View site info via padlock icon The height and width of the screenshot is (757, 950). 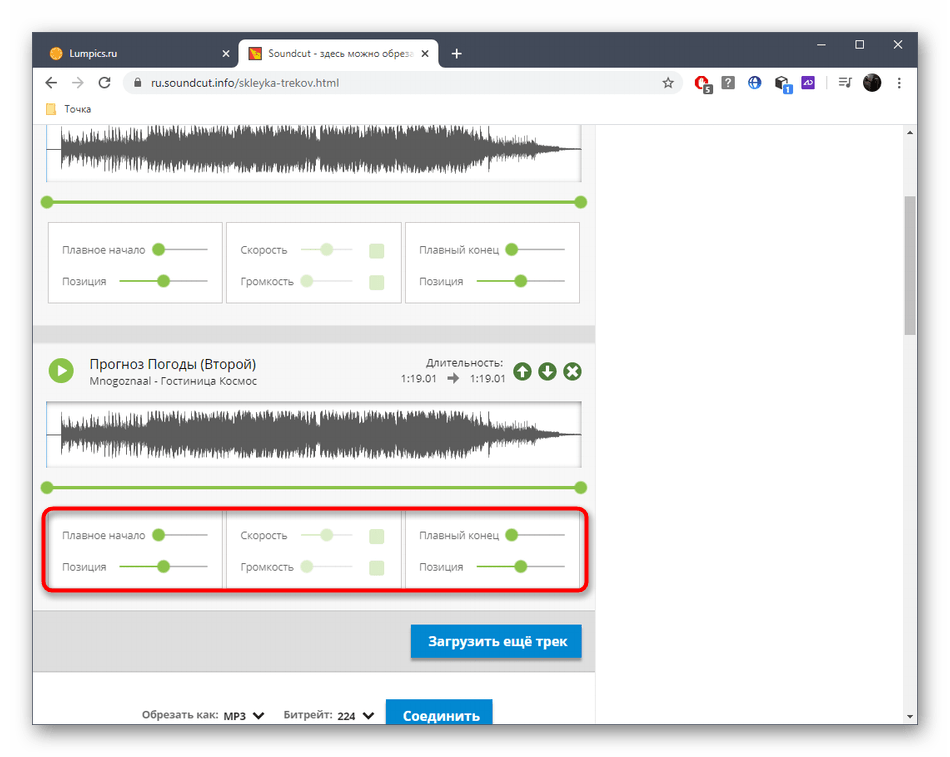137,83
